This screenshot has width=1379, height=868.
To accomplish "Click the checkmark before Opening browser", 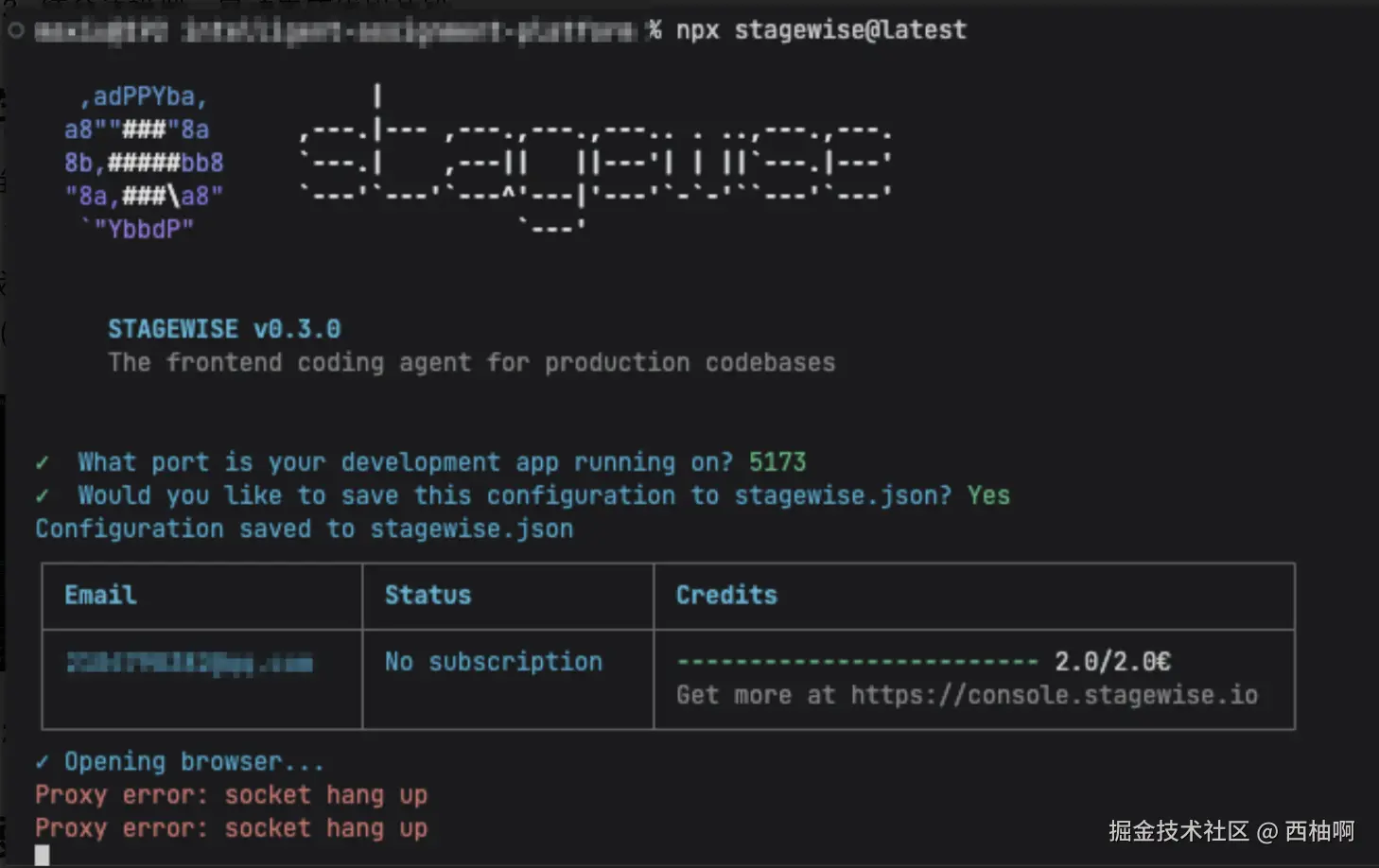I will (43, 762).
